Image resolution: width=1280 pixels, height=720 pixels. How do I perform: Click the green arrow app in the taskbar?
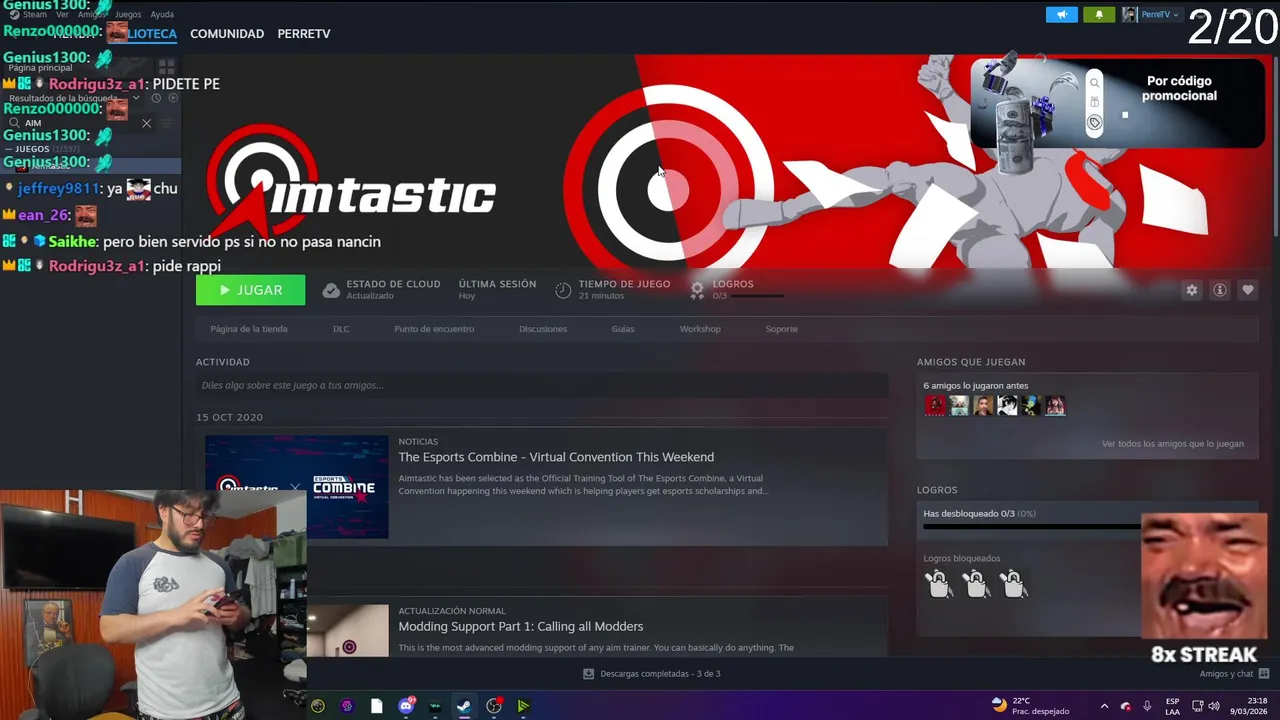pos(522,706)
